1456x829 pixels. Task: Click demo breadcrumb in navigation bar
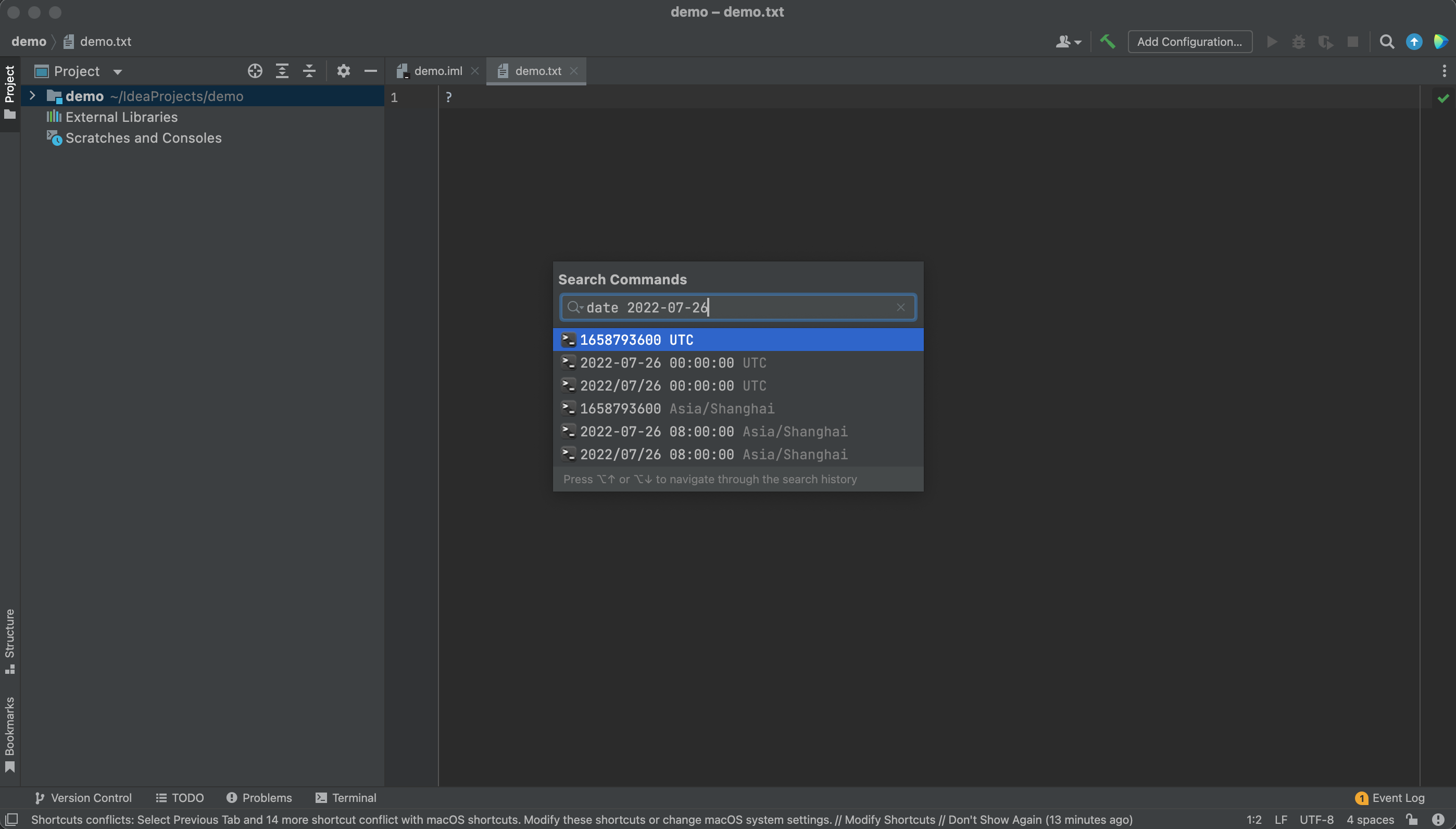[x=29, y=42]
